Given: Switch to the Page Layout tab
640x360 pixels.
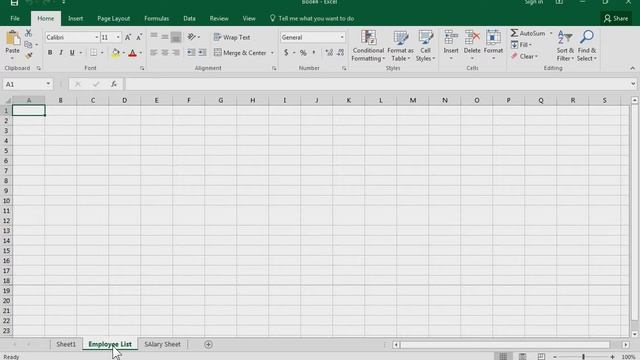Looking at the screenshot, I should [x=113, y=18].
